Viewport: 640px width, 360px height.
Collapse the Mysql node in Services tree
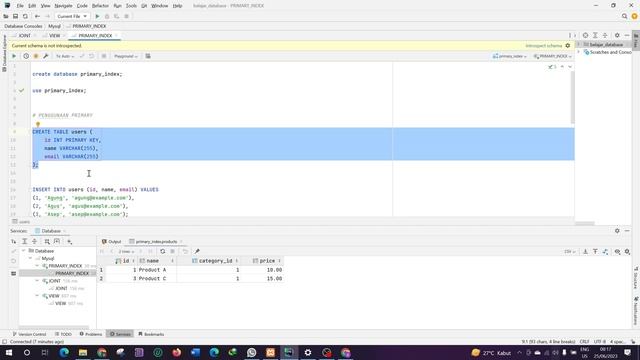pos(30,258)
